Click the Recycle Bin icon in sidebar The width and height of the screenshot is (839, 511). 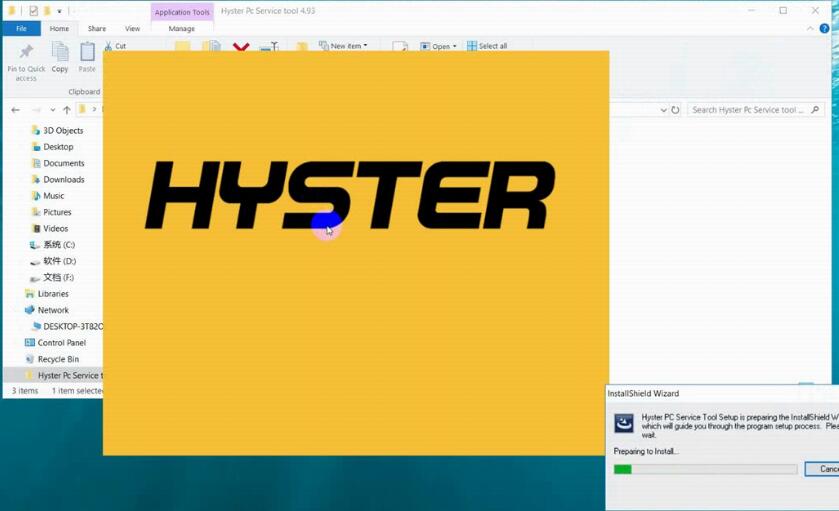[29, 359]
